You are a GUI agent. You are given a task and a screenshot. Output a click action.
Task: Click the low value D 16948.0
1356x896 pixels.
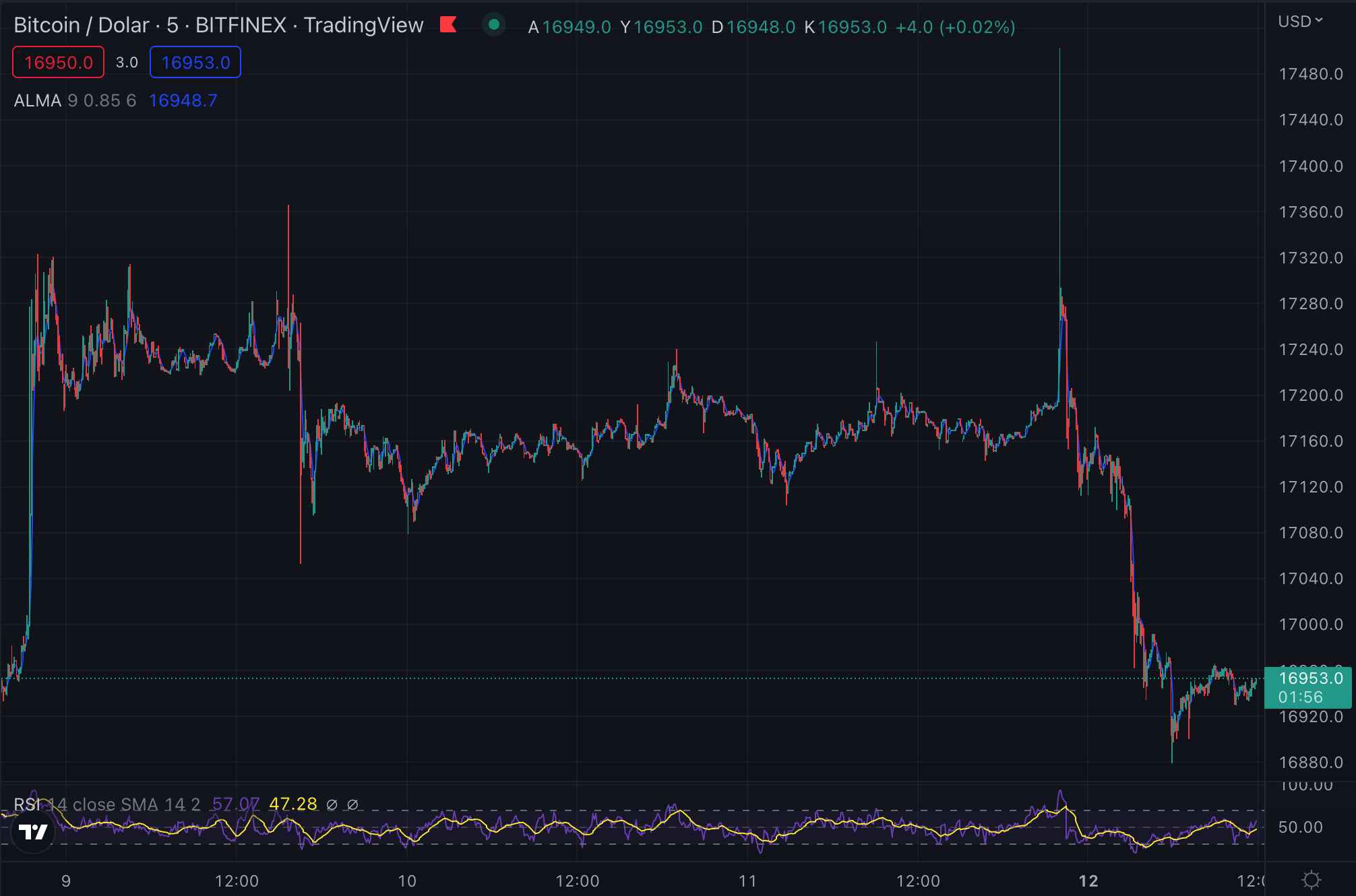click(x=753, y=27)
